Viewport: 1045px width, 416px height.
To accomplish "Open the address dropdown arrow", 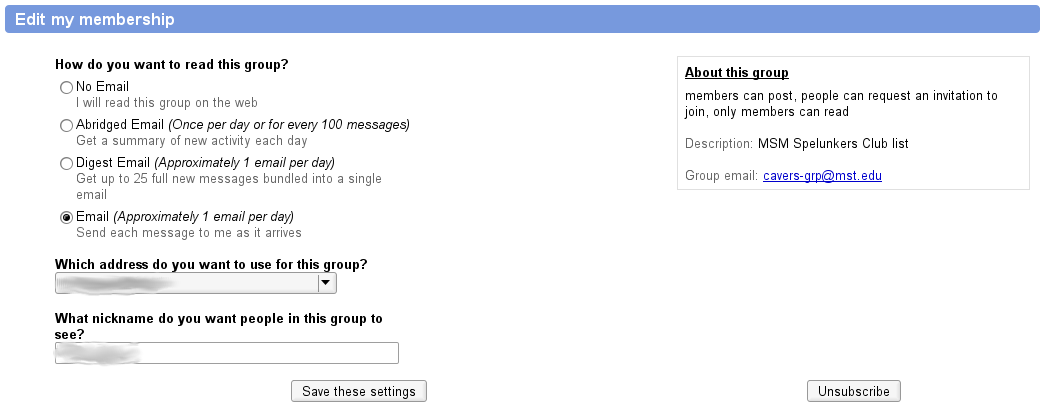I will point(325,283).
